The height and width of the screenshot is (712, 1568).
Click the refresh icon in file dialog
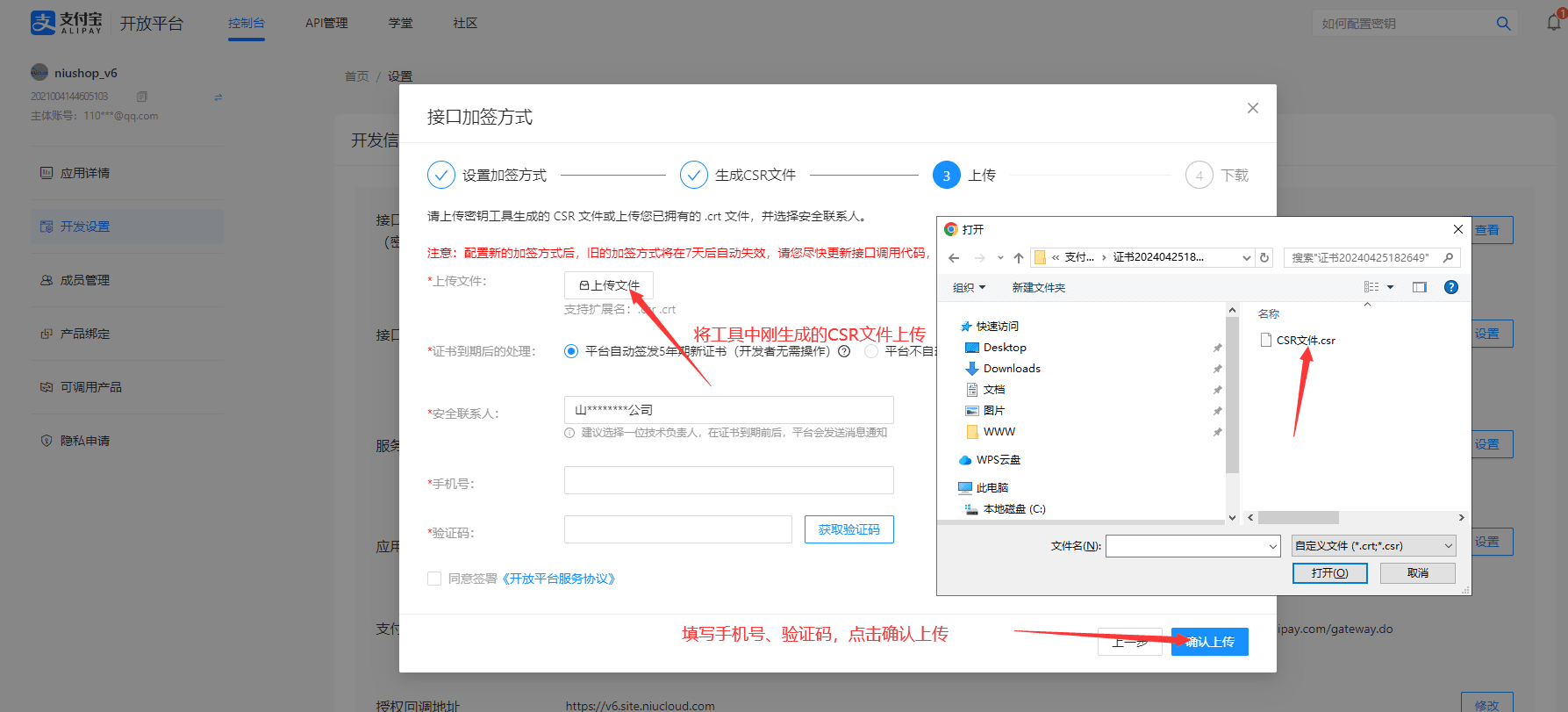(1264, 257)
